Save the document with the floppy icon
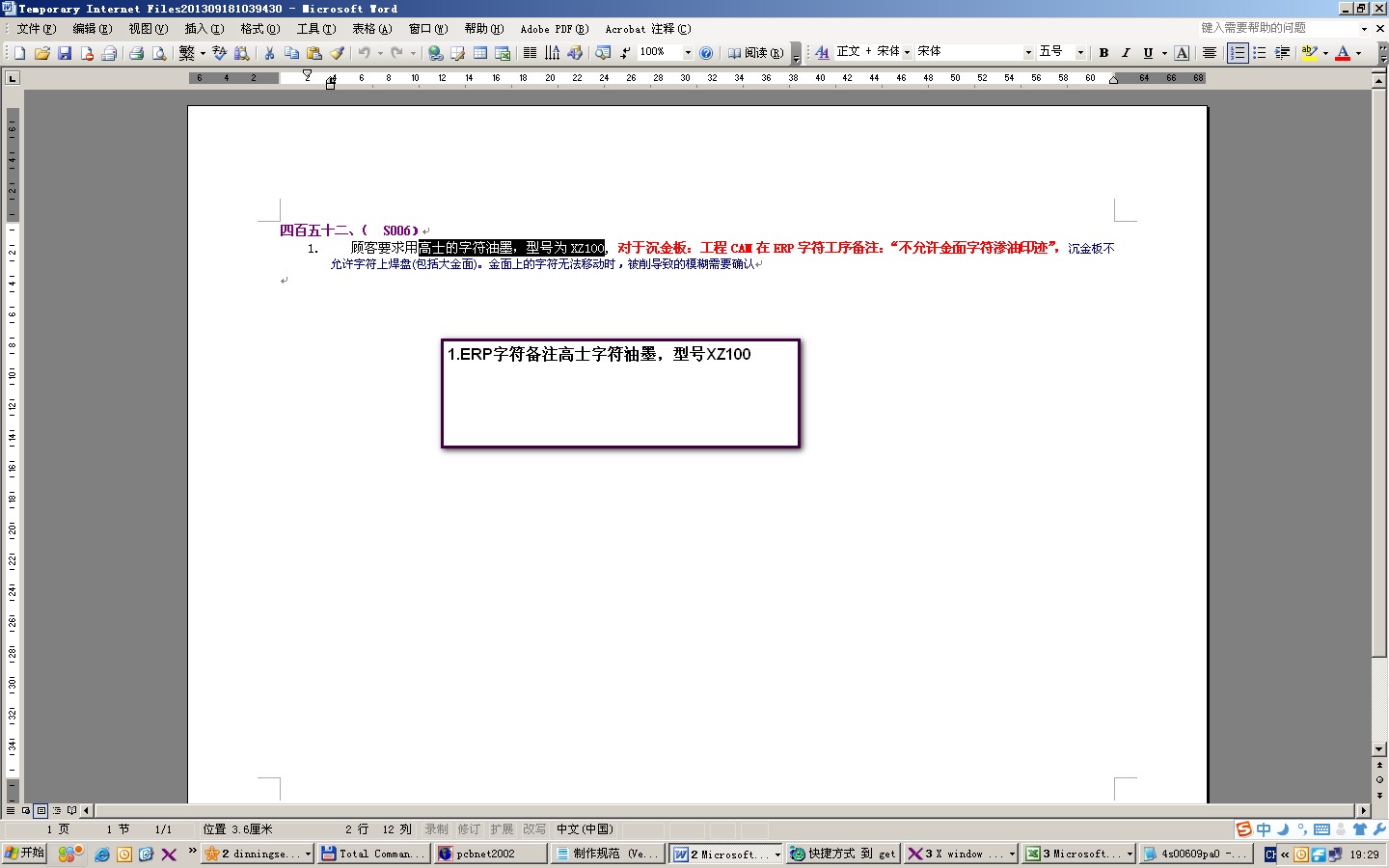This screenshot has width=1389, height=868. click(x=65, y=53)
